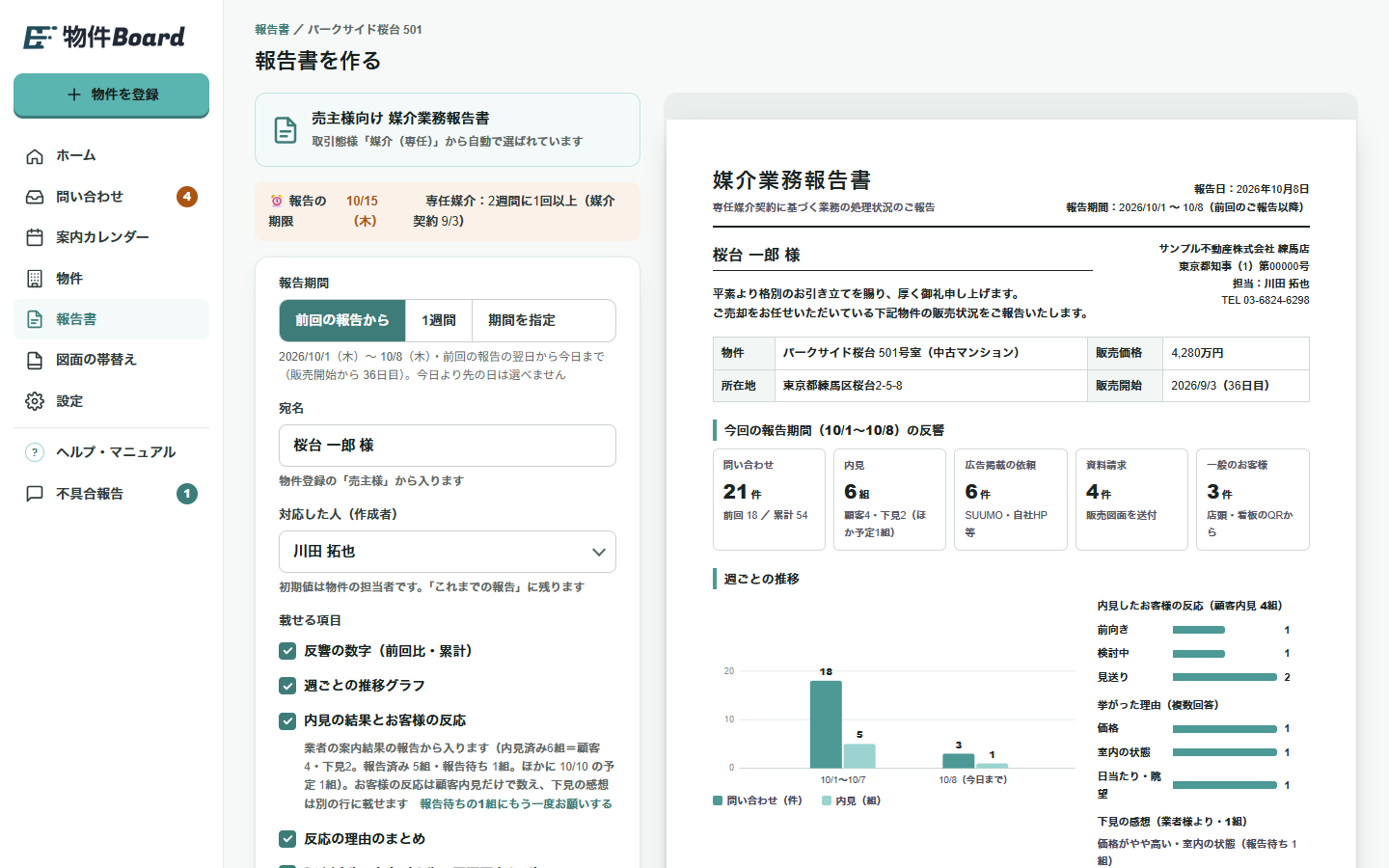Click the 案内カレンダー calendar icon
This screenshot has height=868, width=1389.
point(35,237)
